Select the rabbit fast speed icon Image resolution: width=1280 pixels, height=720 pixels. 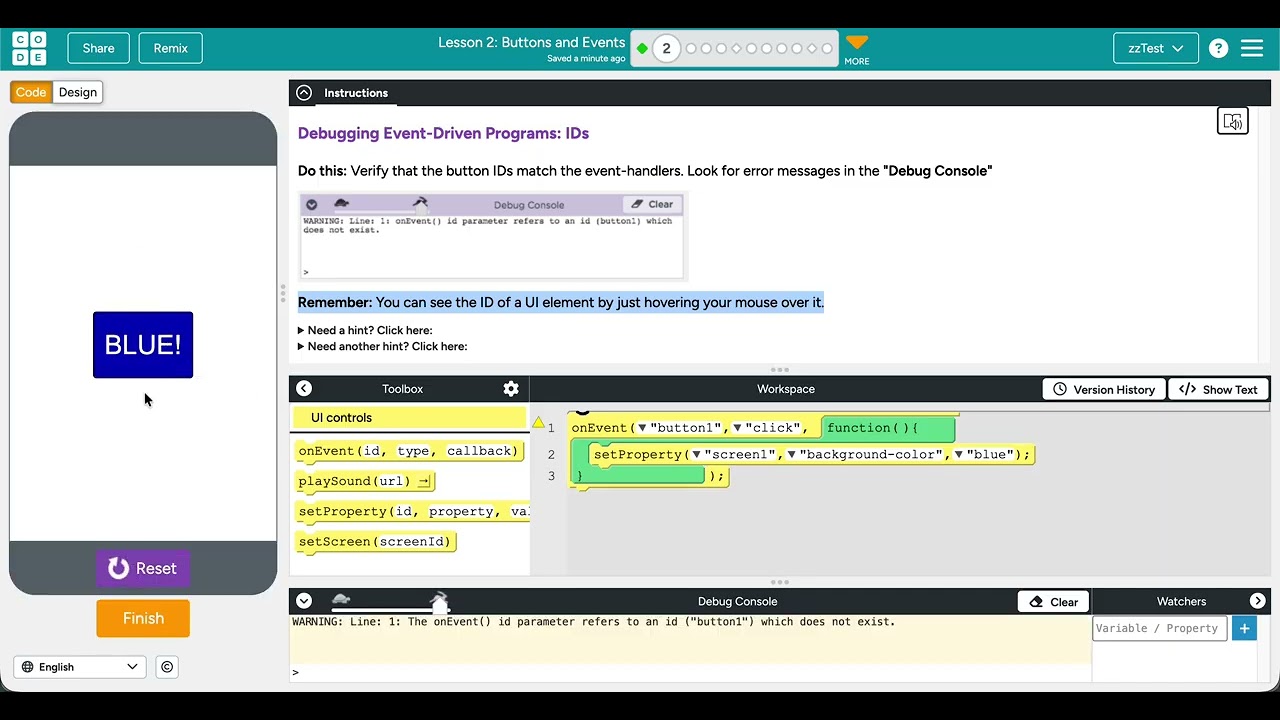439,599
